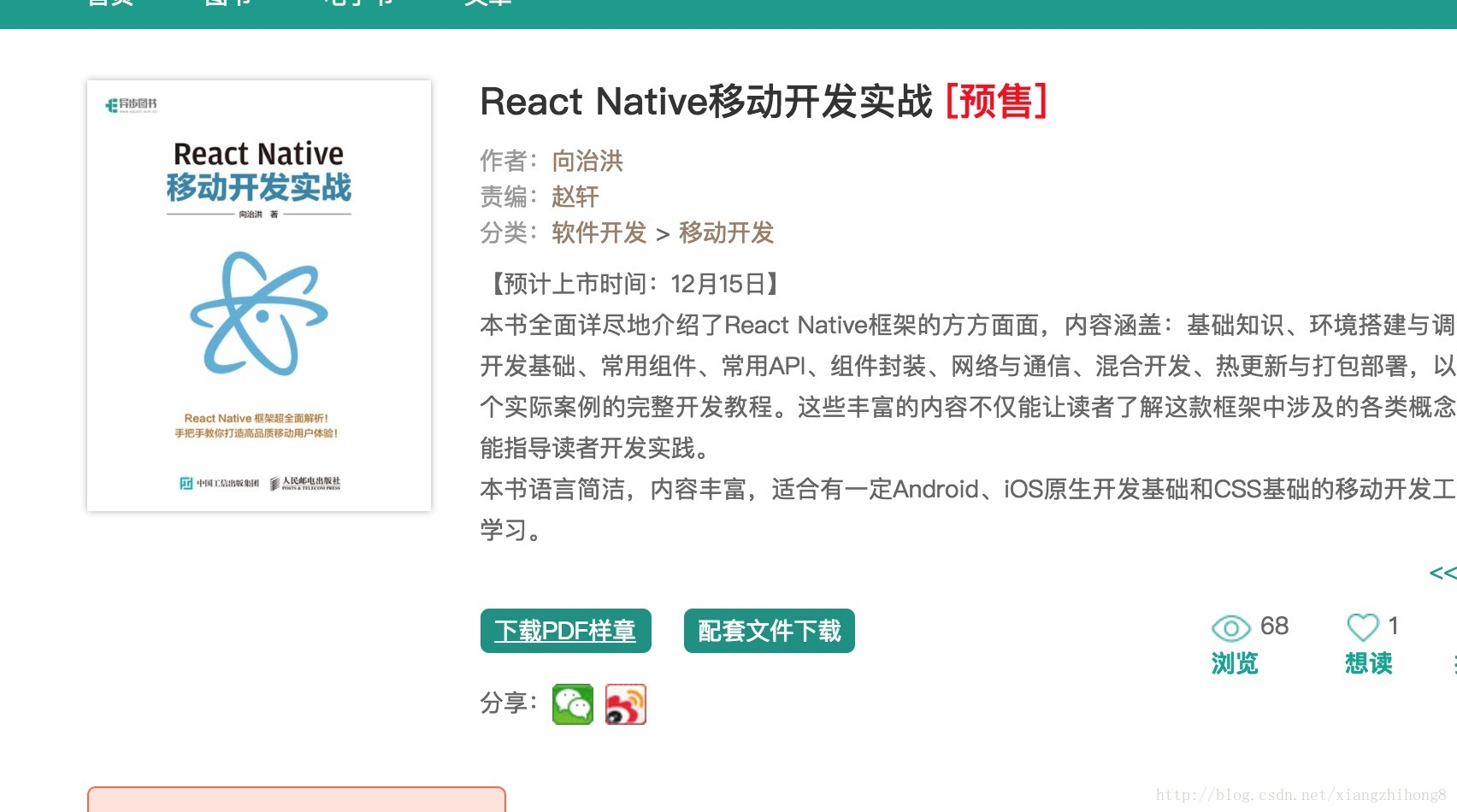Share the book via Weibo icon
This screenshot has width=1457, height=812.
pyautogui.click(x=626, y=704)
